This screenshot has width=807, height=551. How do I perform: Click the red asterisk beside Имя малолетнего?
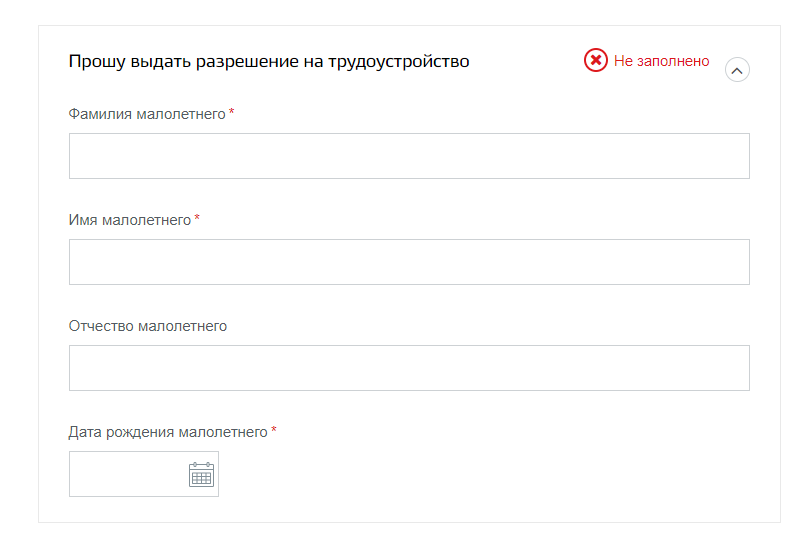click(x=197, y=218)
